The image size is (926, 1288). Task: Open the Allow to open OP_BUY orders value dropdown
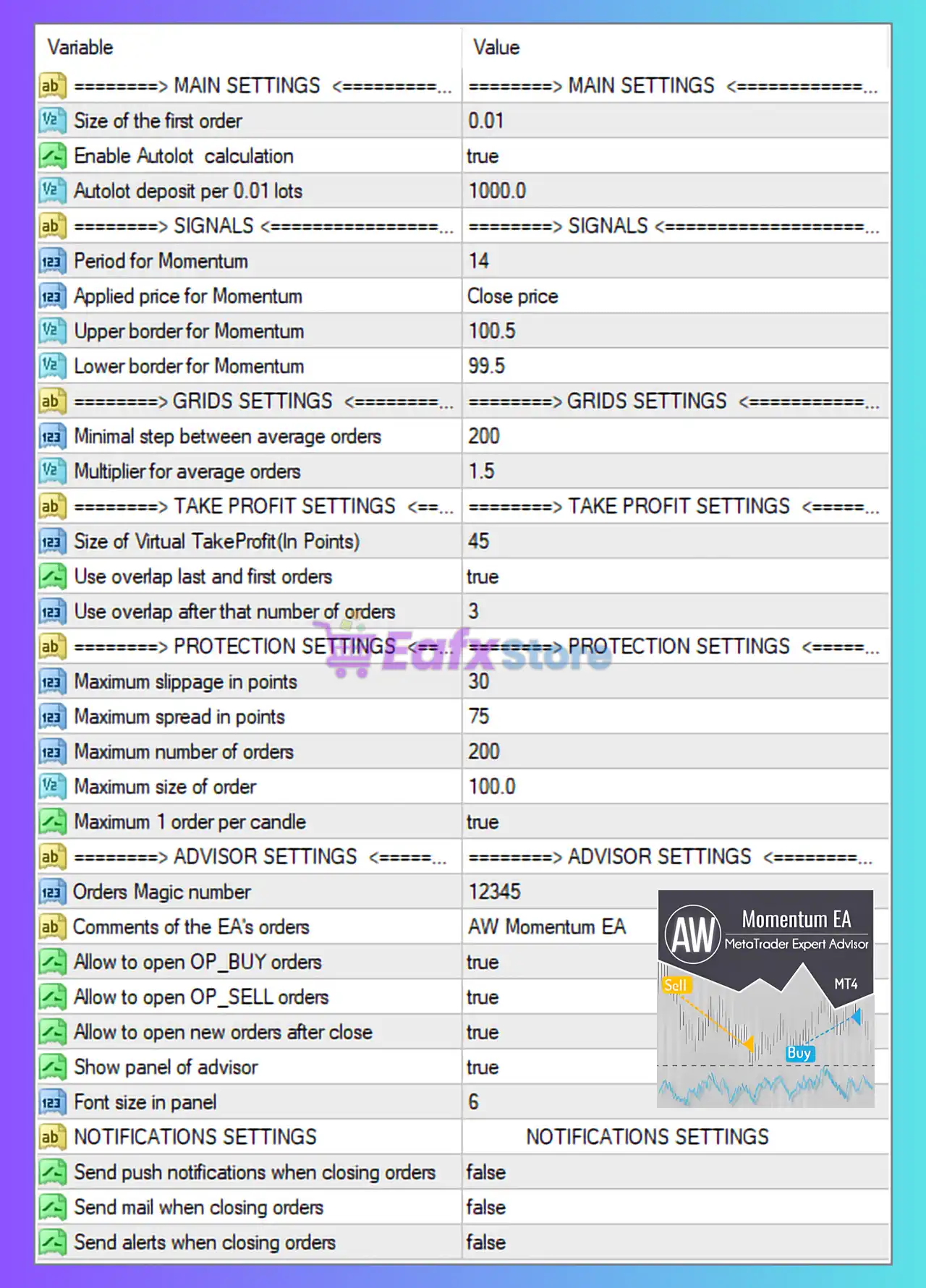[483, 963]
